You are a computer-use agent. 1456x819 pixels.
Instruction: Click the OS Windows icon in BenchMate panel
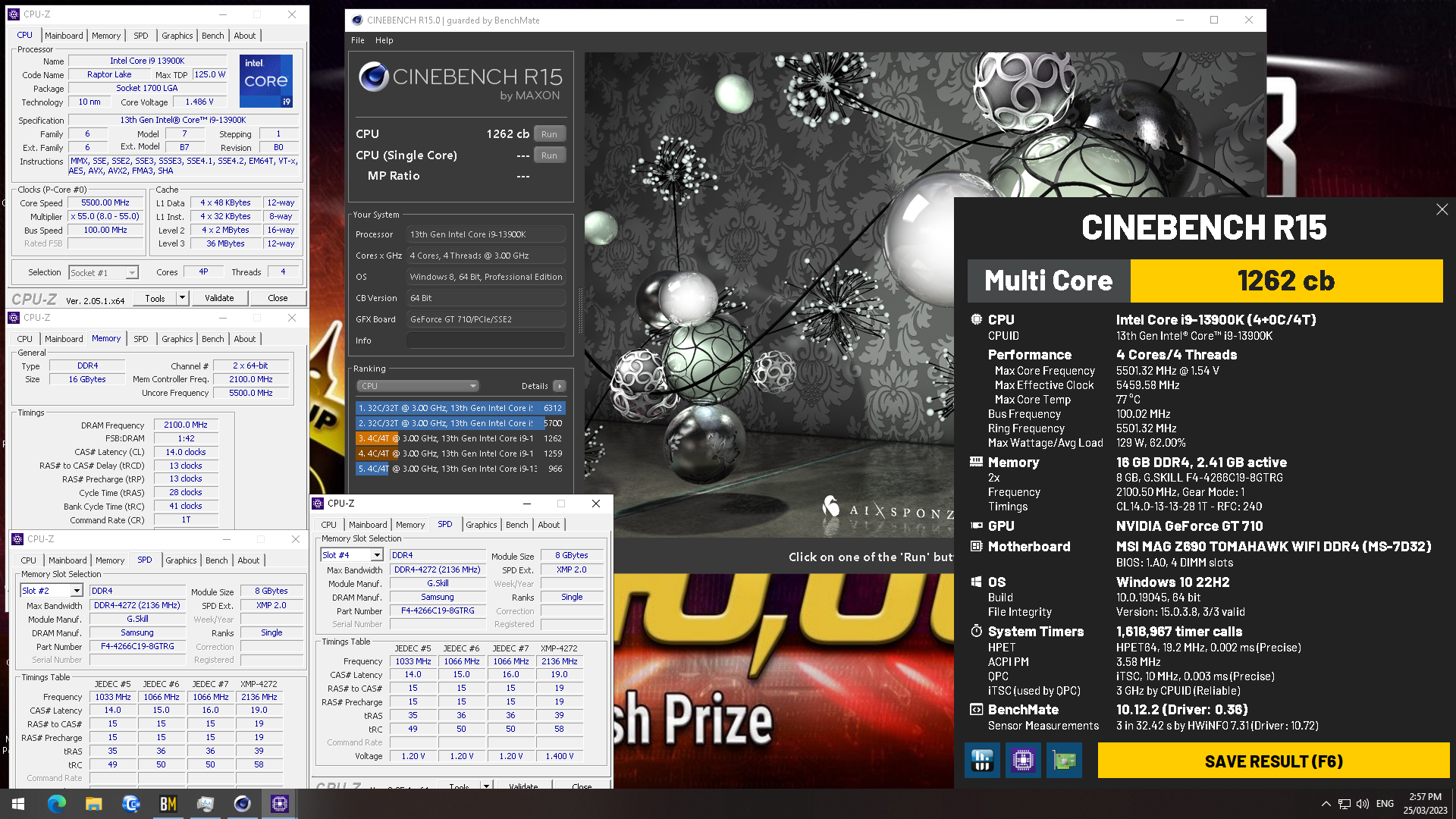point(976,582)
